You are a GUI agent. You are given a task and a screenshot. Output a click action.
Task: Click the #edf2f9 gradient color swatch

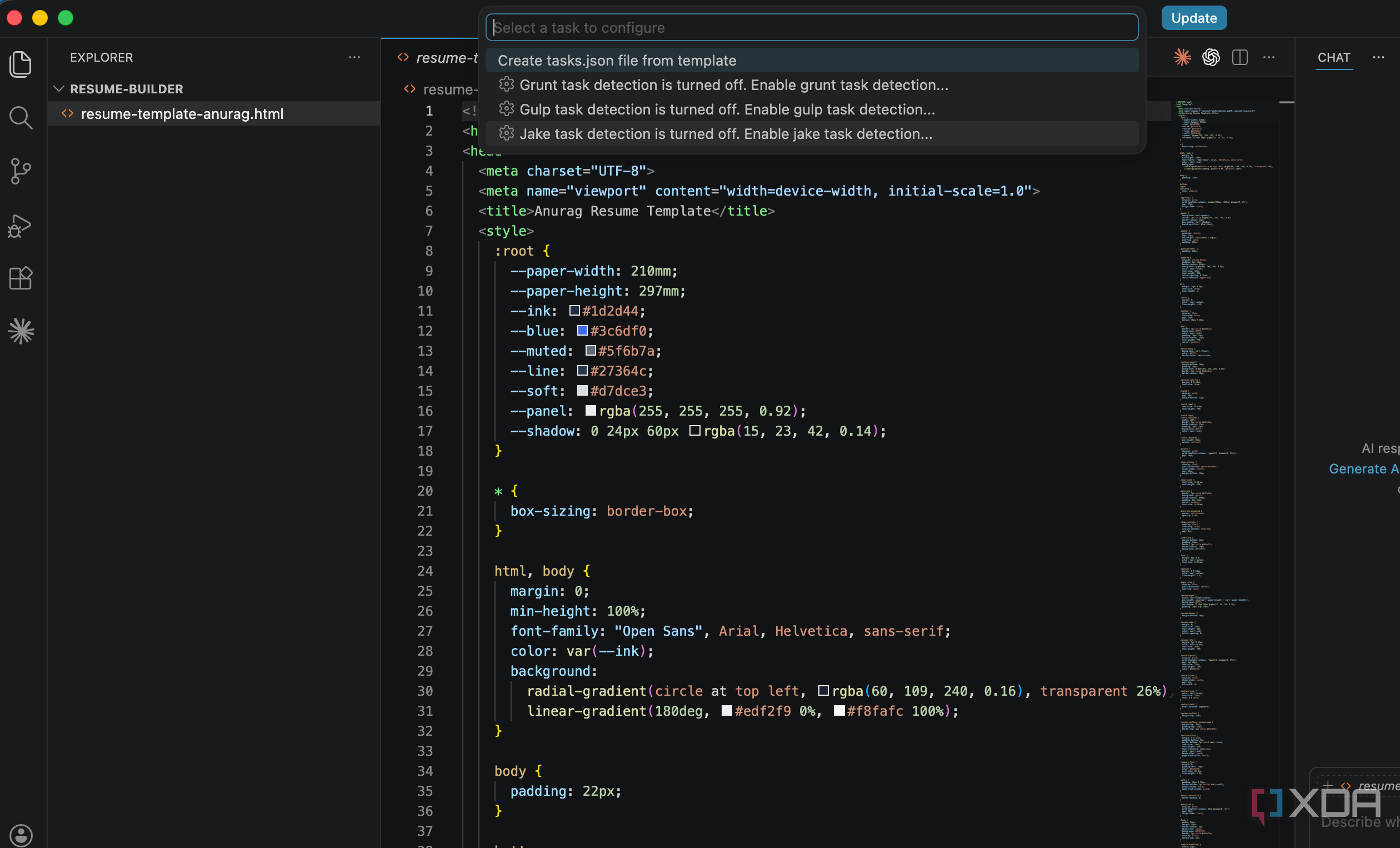click(x=726, y=710)
